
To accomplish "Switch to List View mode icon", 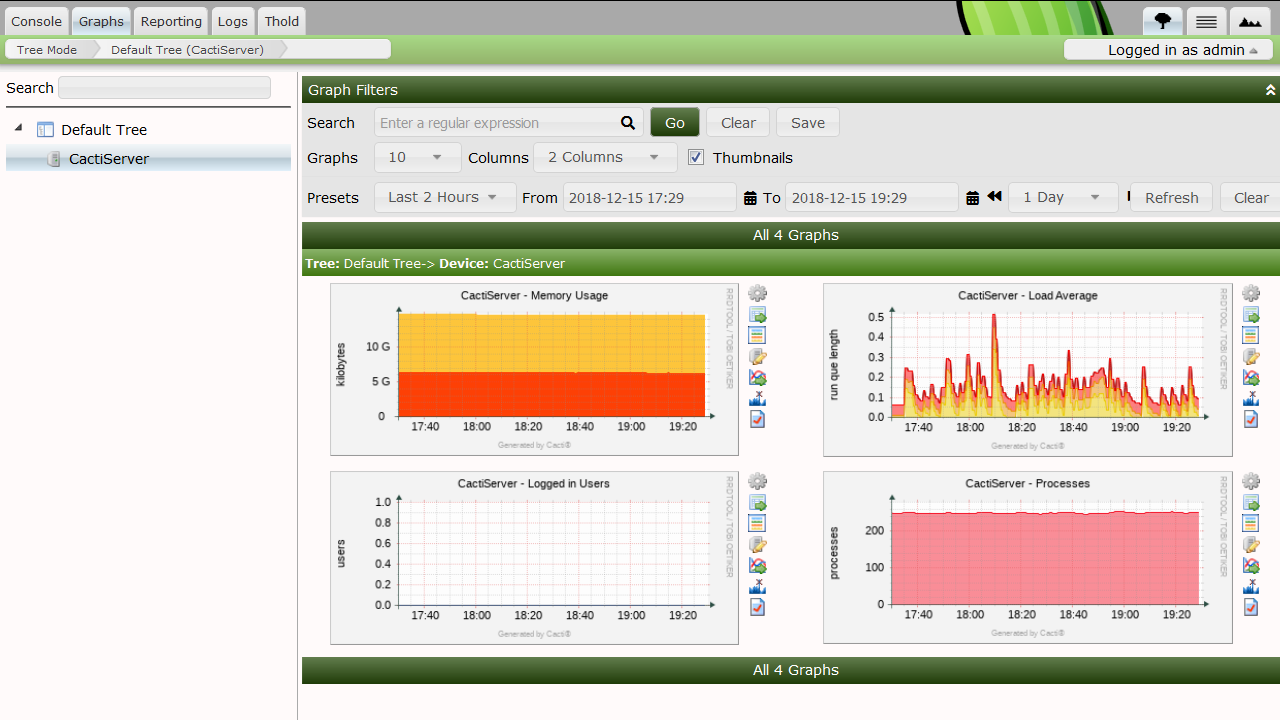I will pyautogui.click(x=1207, y=21).
